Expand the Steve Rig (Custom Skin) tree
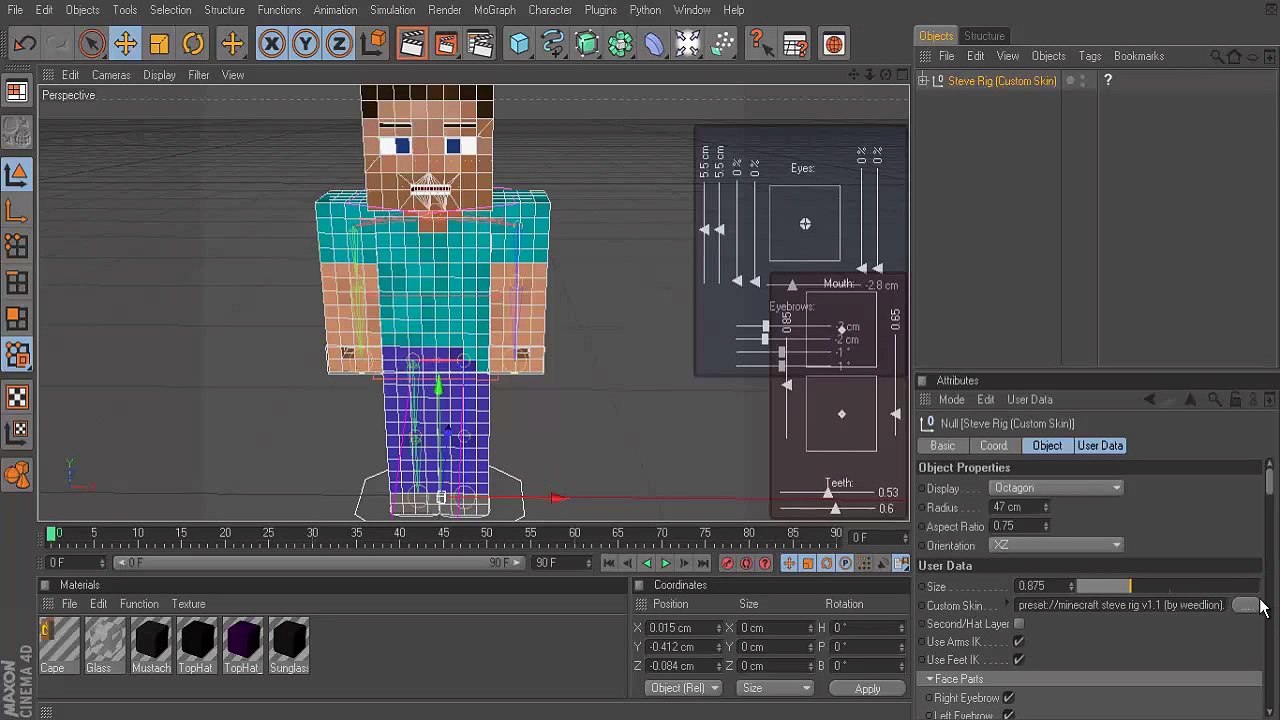Image resolution: width=1280 pixels, height=720 pixels. (x=924, y=81)
